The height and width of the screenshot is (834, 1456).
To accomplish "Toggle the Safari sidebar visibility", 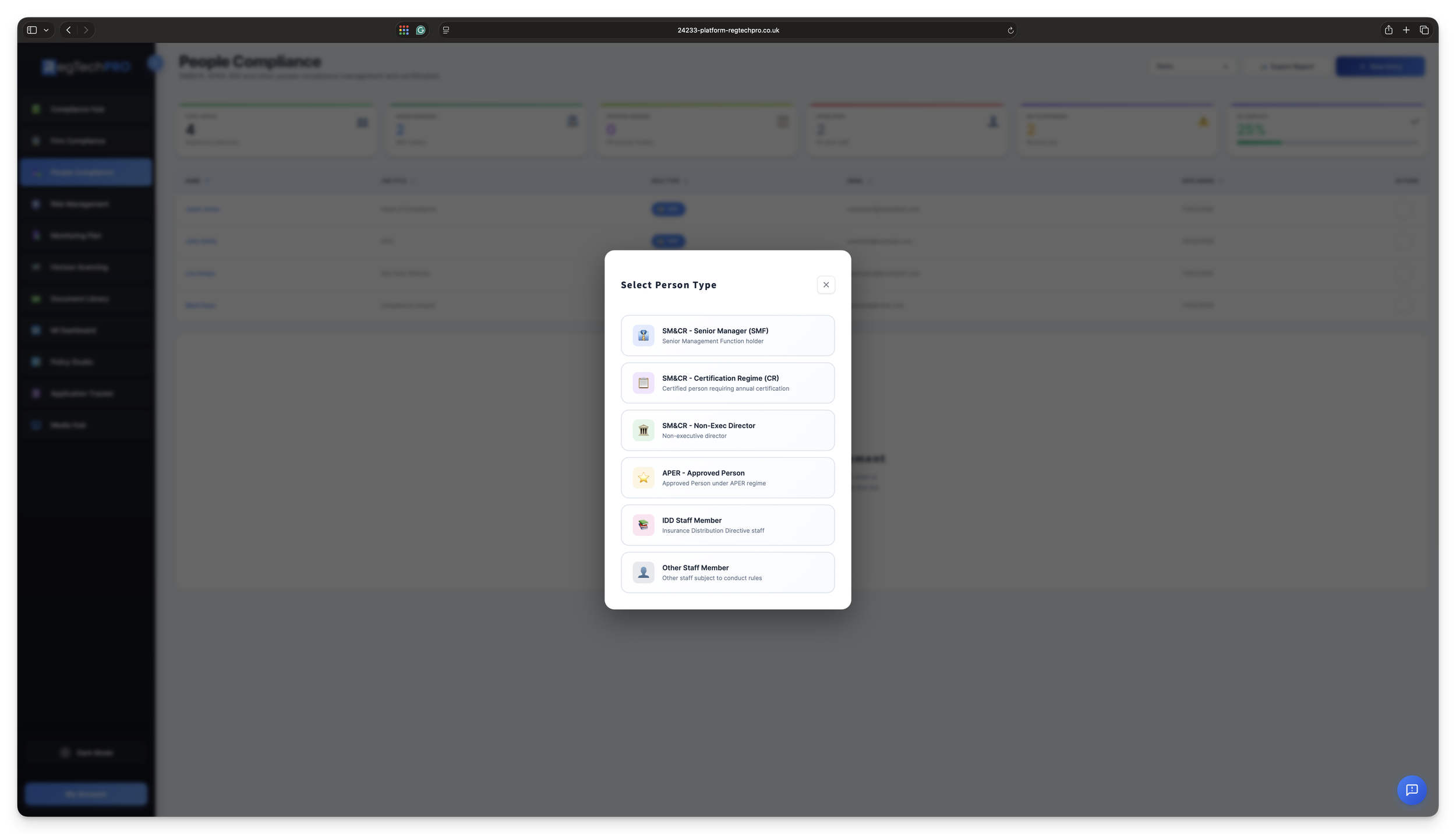I will click(x=32, y=30).
